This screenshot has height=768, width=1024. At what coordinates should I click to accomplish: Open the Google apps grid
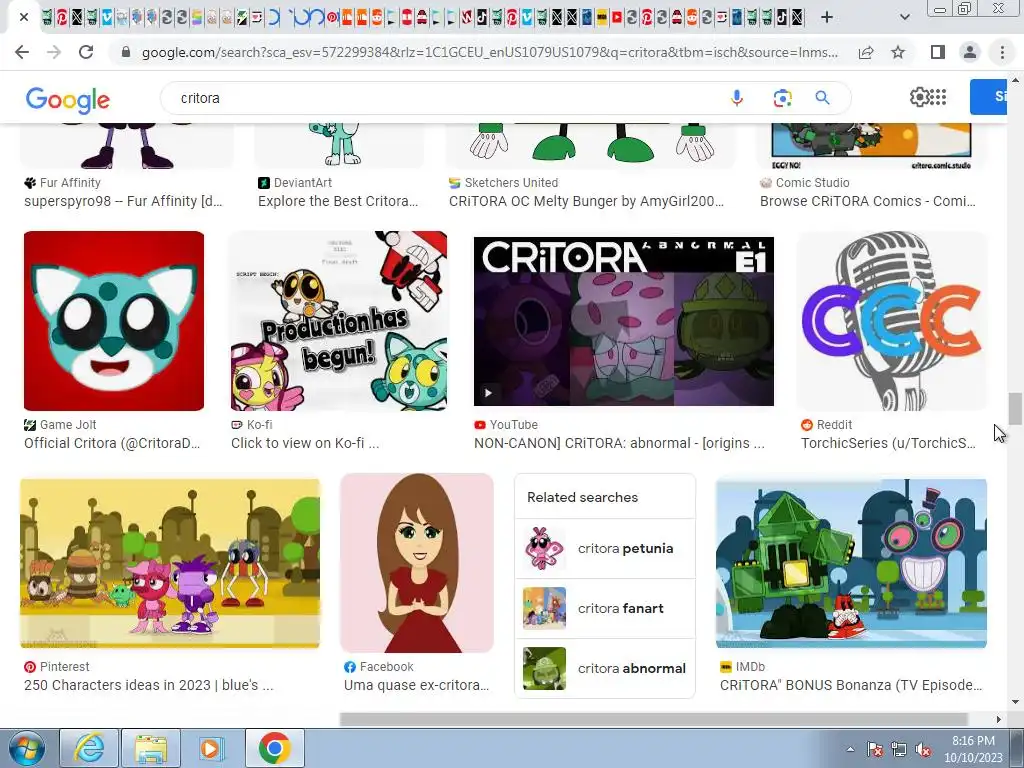pos(938,97)
